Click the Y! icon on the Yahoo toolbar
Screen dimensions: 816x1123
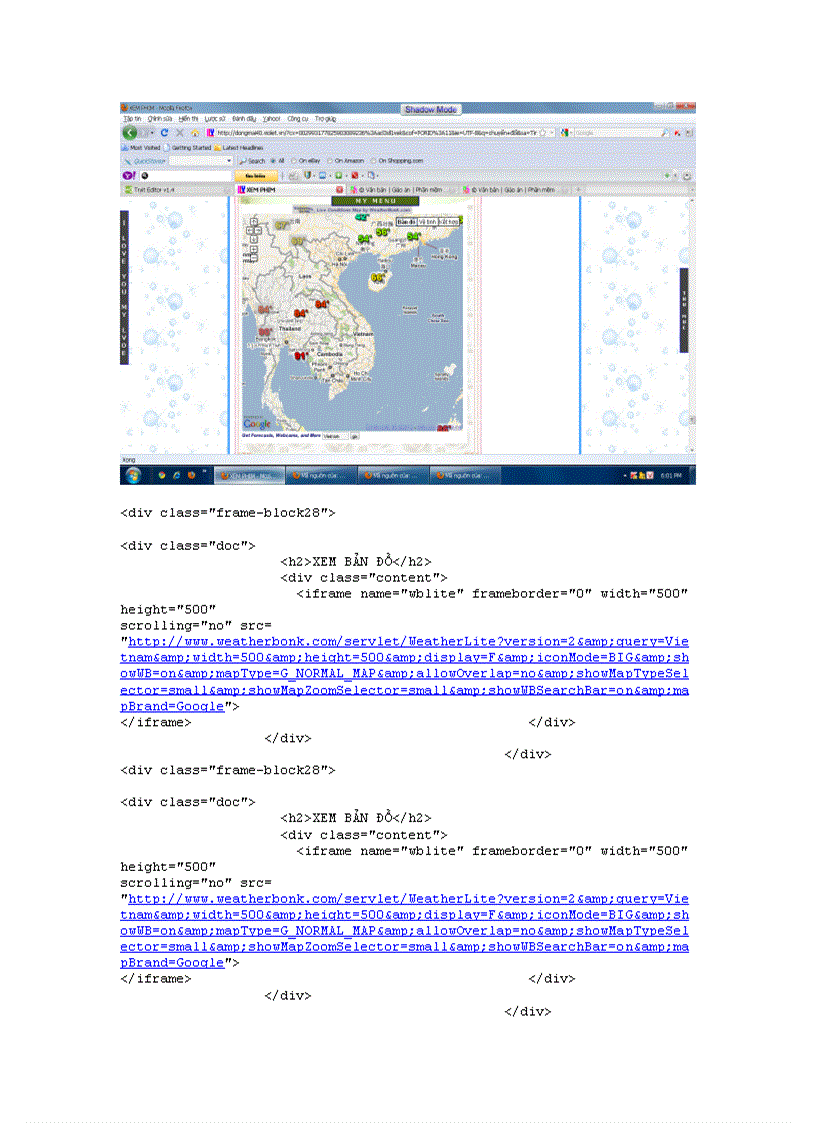click(x=129, y=174)
